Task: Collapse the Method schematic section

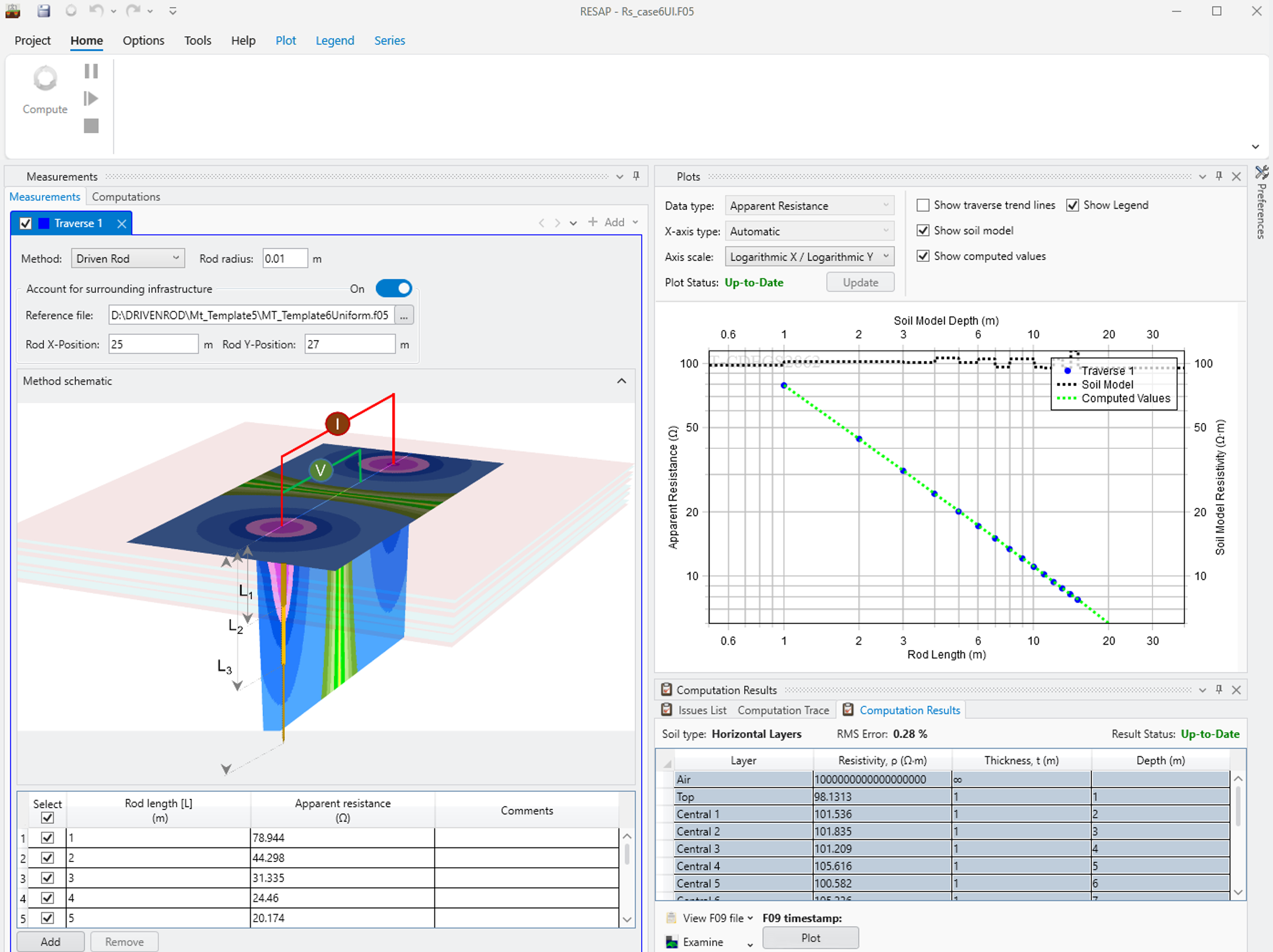Action: [x=621, y=381]
